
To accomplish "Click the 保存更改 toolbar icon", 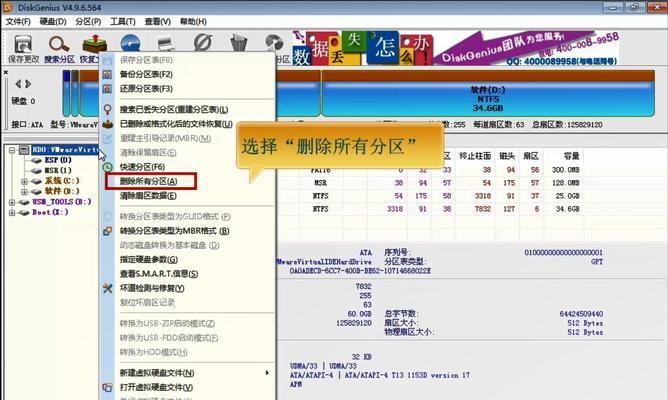I will 23,45.
